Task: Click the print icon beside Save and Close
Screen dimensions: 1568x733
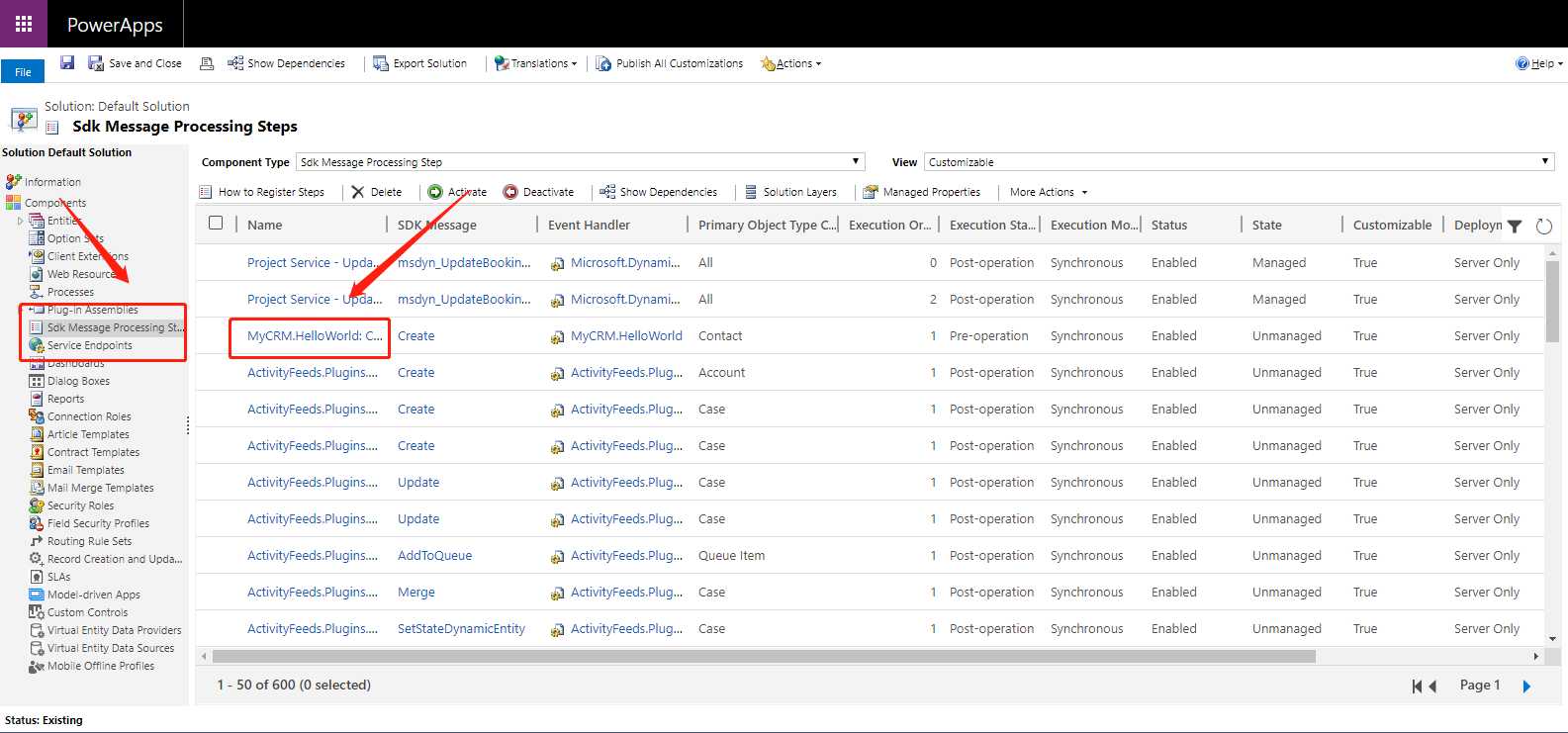Action: [207, 63]
